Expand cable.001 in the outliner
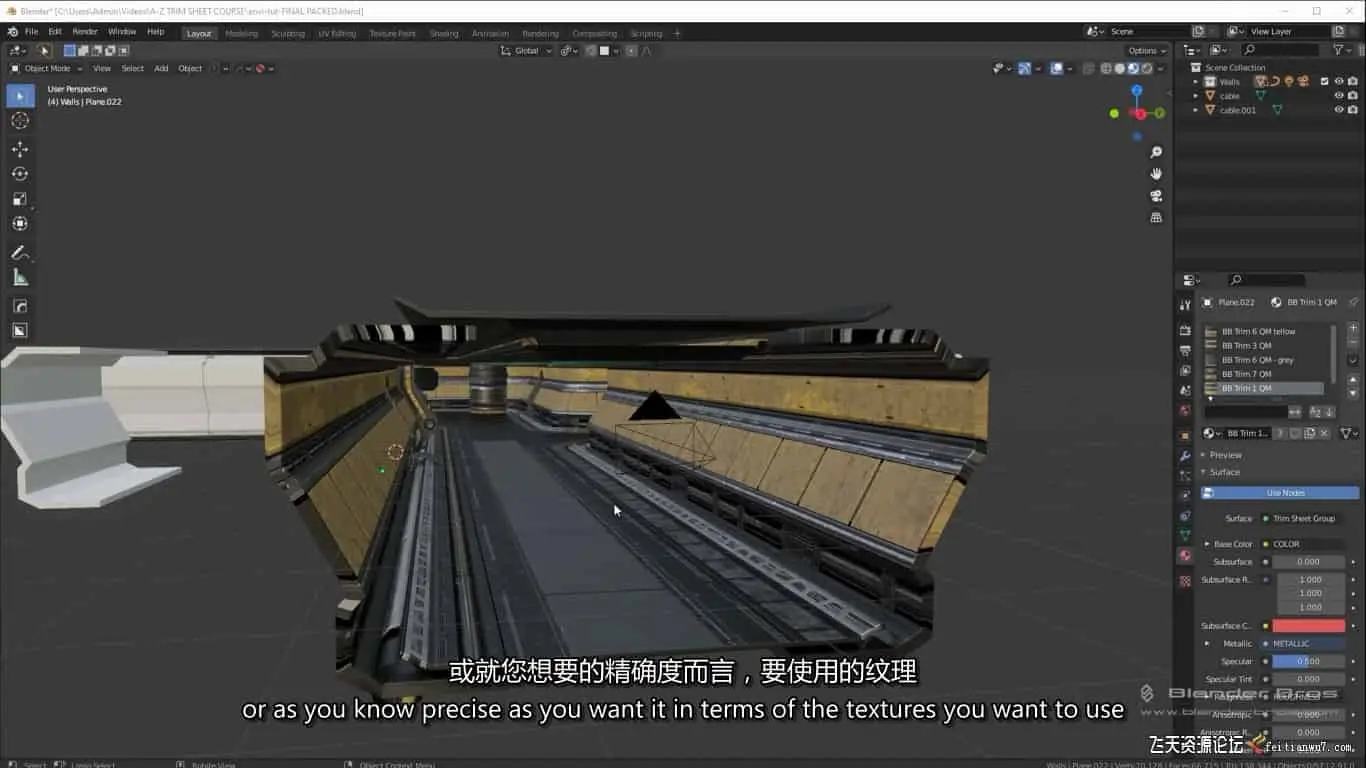 (1196, 110)
